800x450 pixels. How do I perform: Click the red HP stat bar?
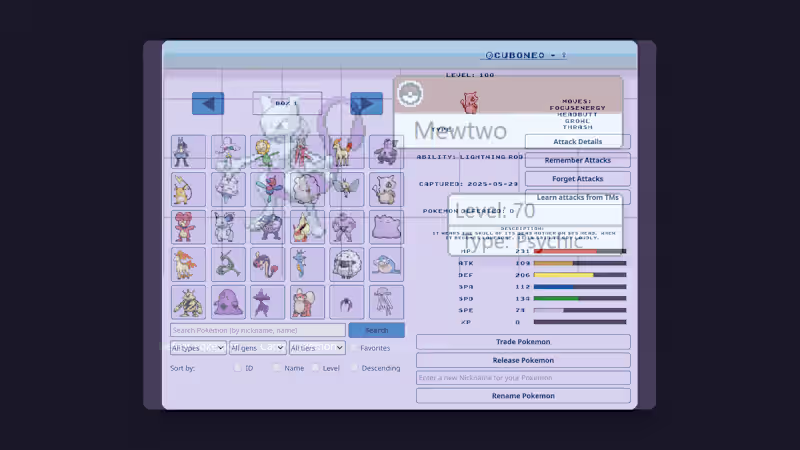pos(580,251)
